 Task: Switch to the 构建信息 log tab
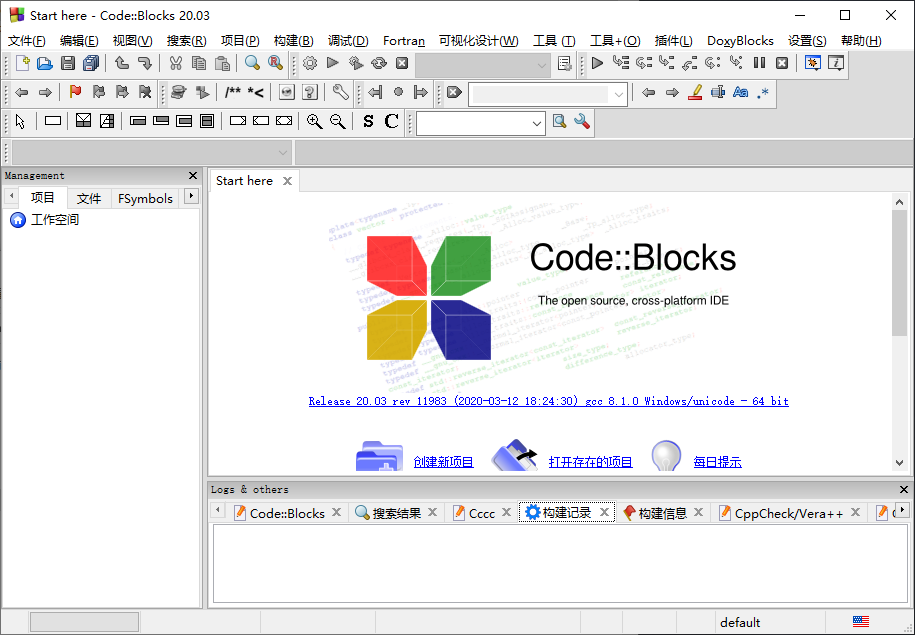[662, 513]
